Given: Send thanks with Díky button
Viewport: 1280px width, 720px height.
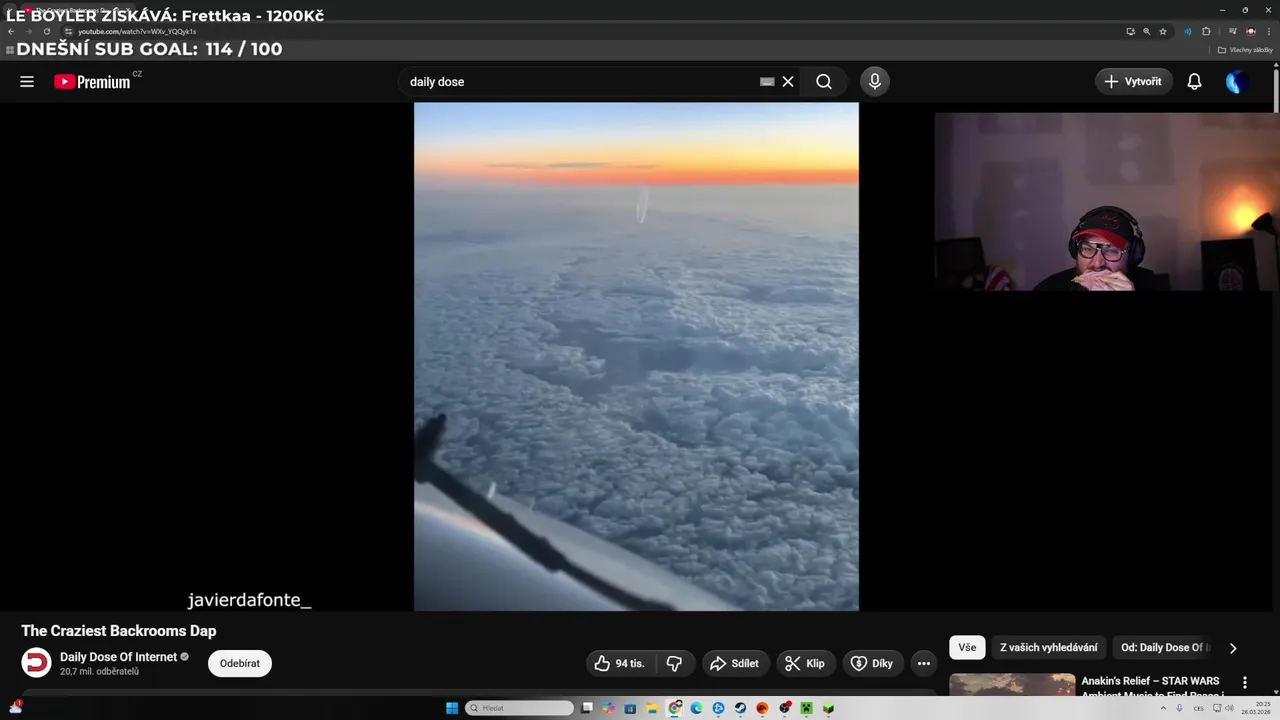Looking at the screenshot, I should click(x=871, y=663).
